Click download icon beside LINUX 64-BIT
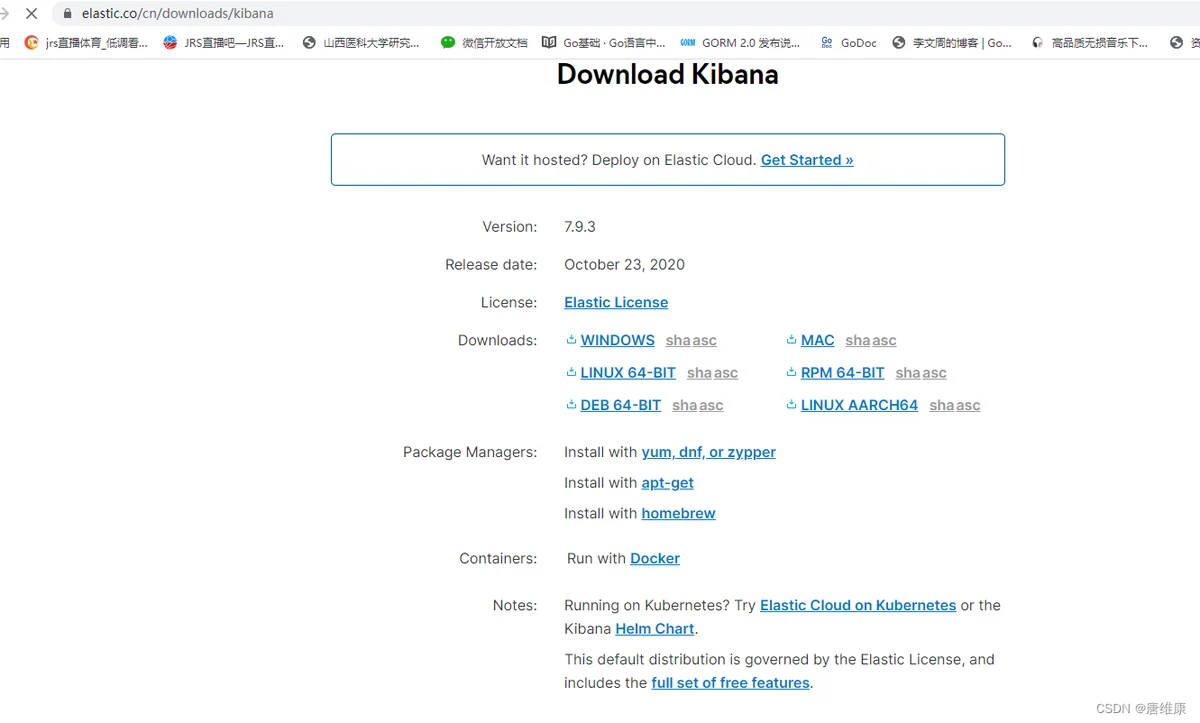This screenshot has height=723, width=1200. [x=571, y=373]
